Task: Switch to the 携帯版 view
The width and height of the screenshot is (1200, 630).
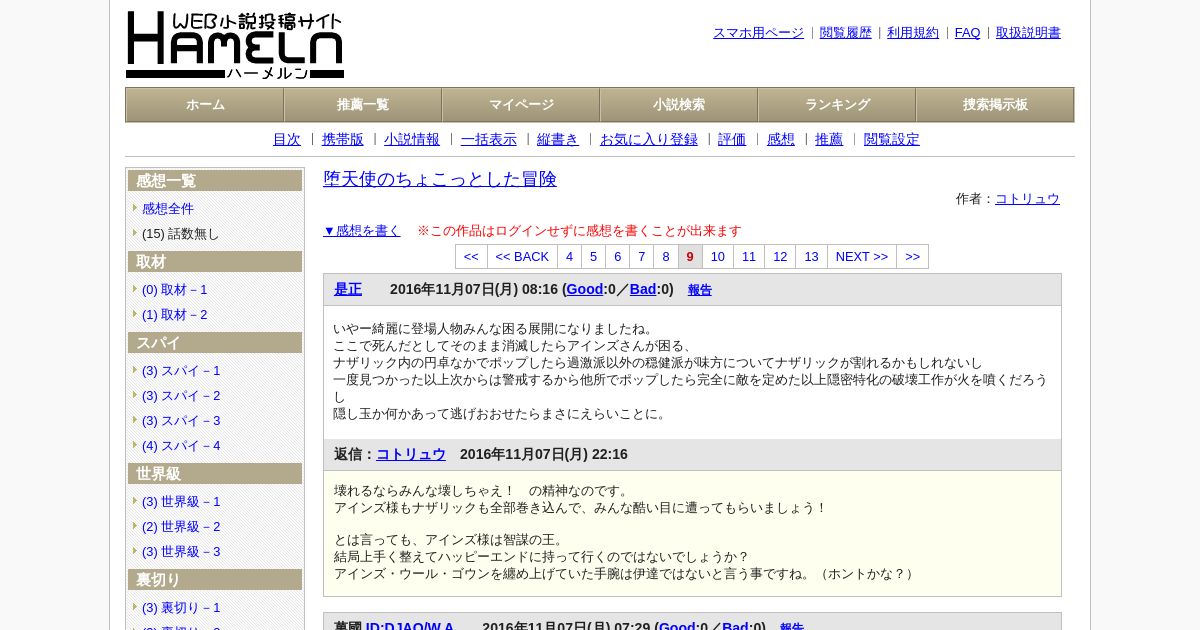Action: pos(343,140)
